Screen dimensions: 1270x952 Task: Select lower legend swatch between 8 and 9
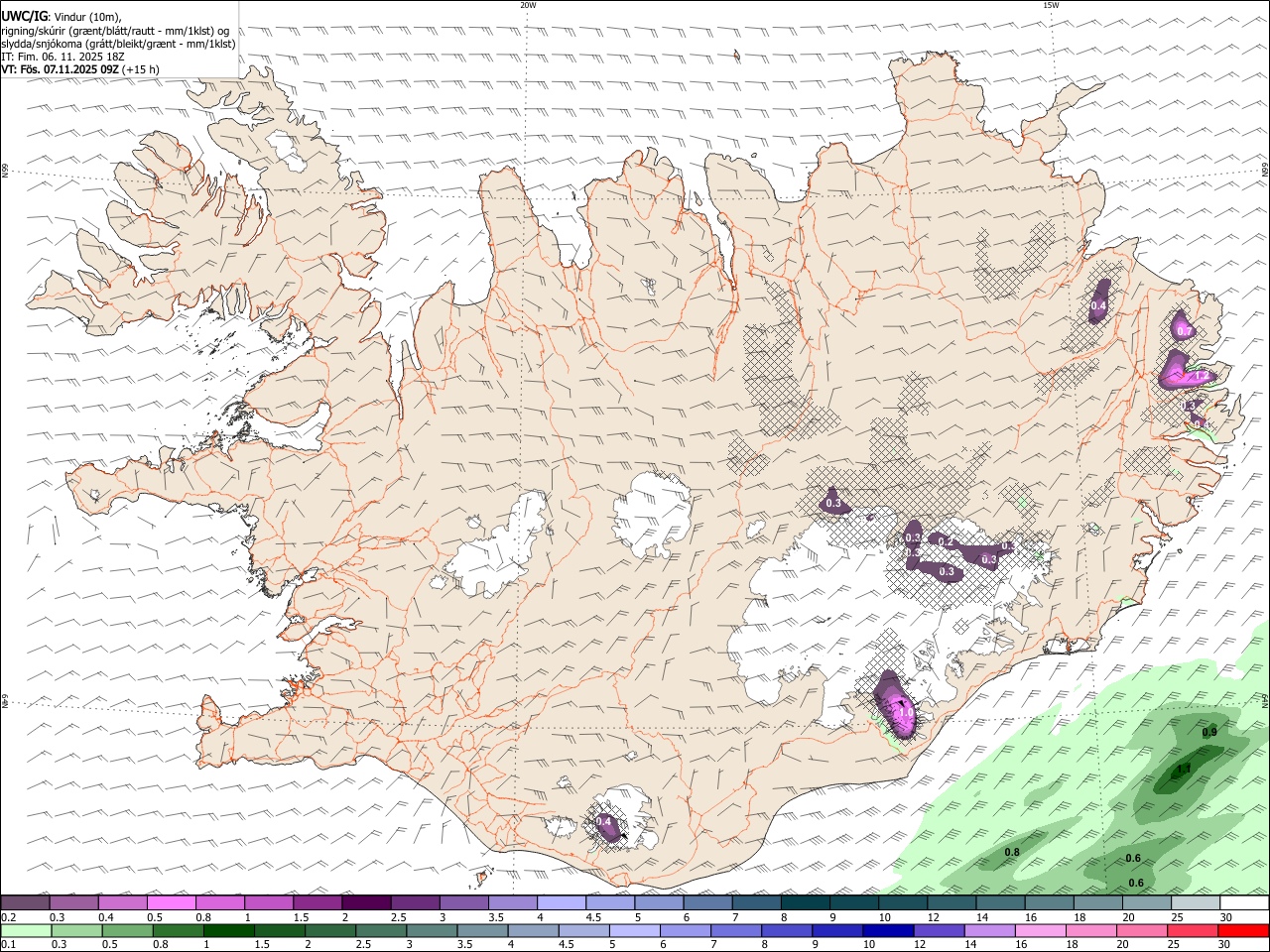[789, 930]
